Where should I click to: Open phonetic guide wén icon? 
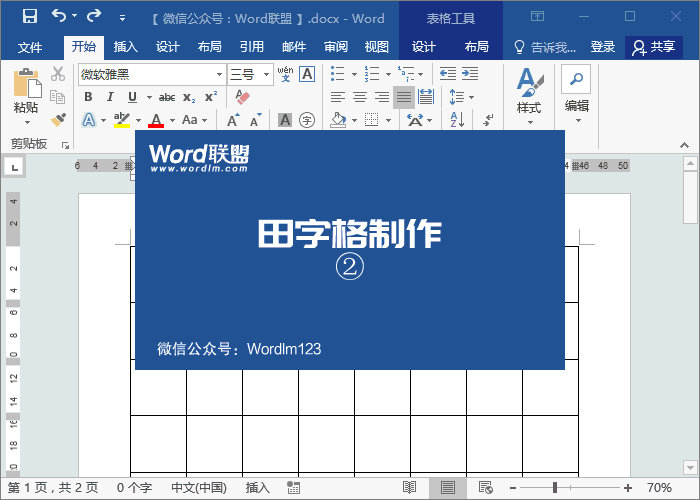[285, 74]
